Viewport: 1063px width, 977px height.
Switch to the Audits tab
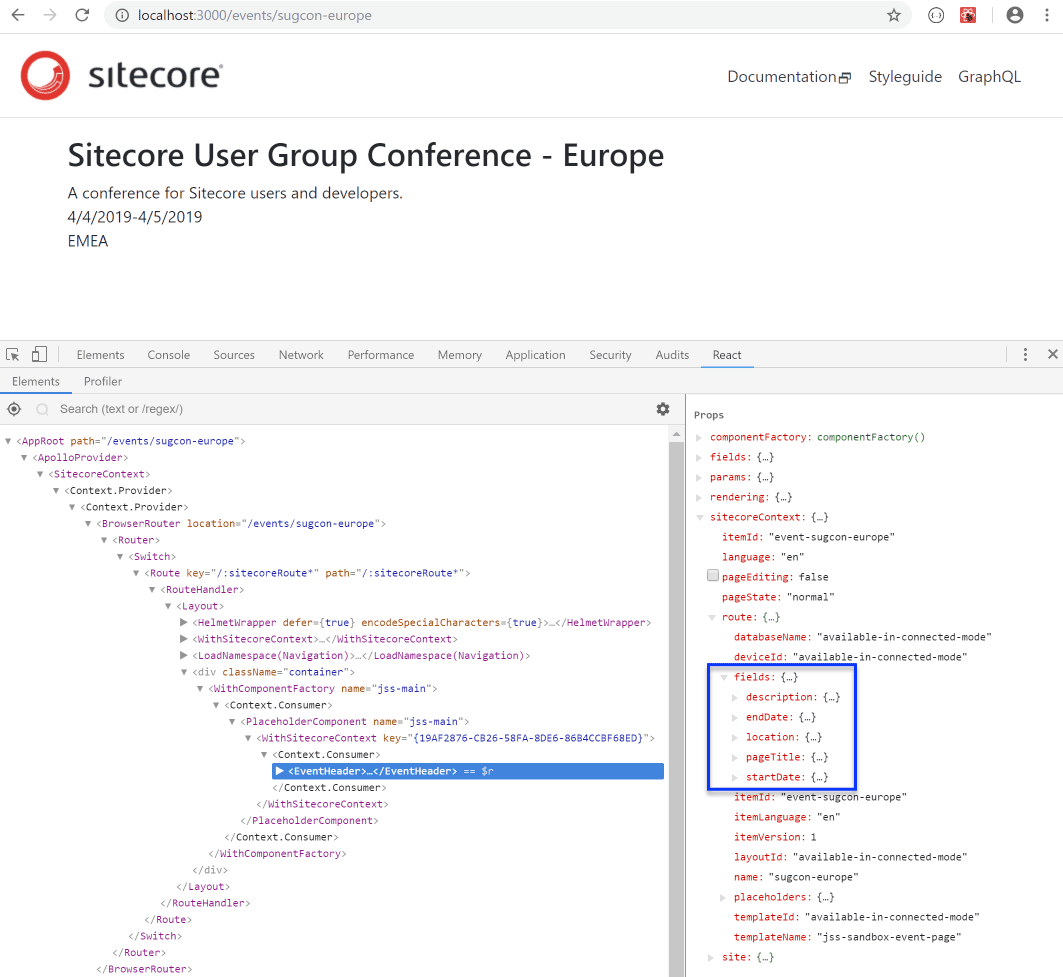[672, 355]
